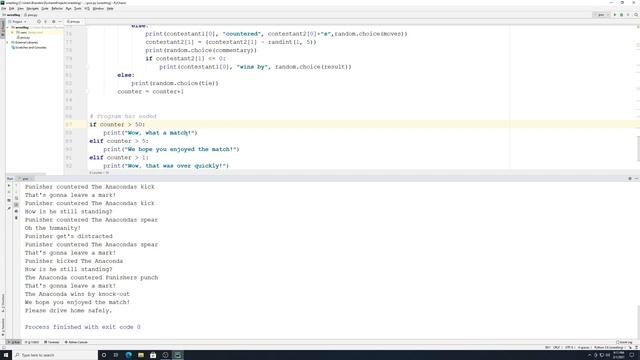Open the Edit menu
The width and height of the screenshot is (640, 360).
tap(11, 9)
